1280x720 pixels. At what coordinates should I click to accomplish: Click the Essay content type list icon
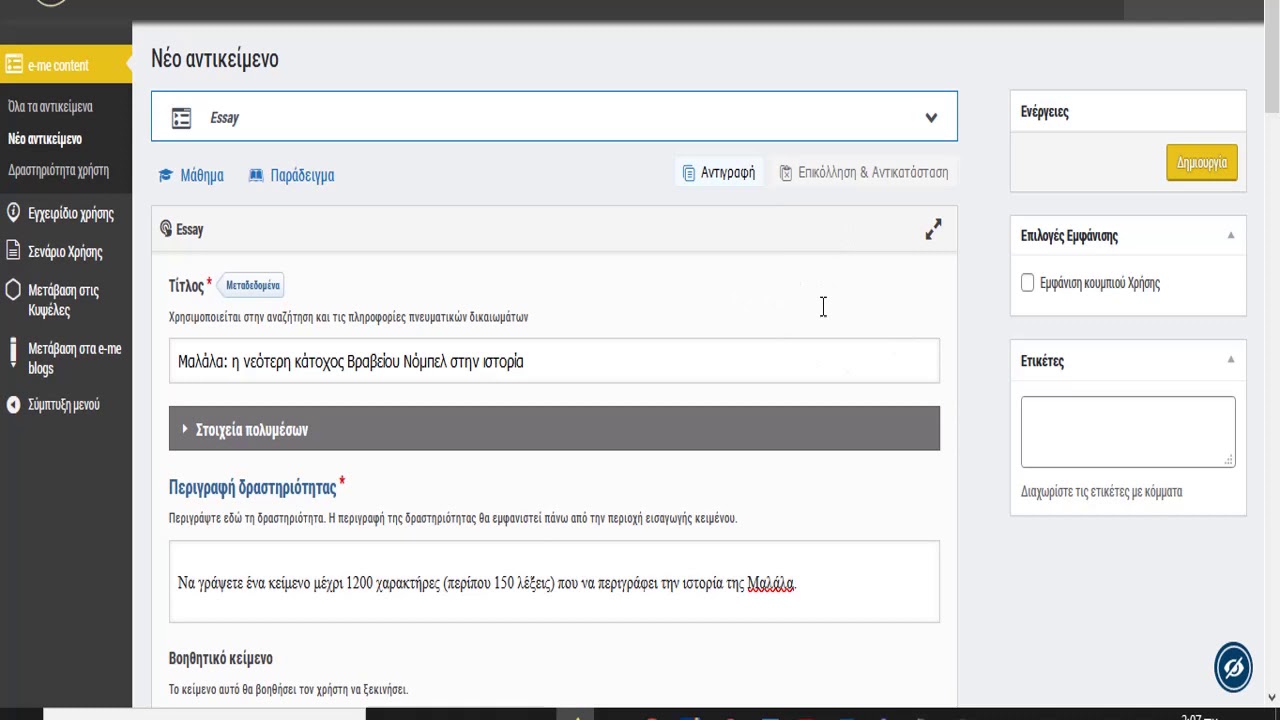pyautogui.click(x=181, y=118)
